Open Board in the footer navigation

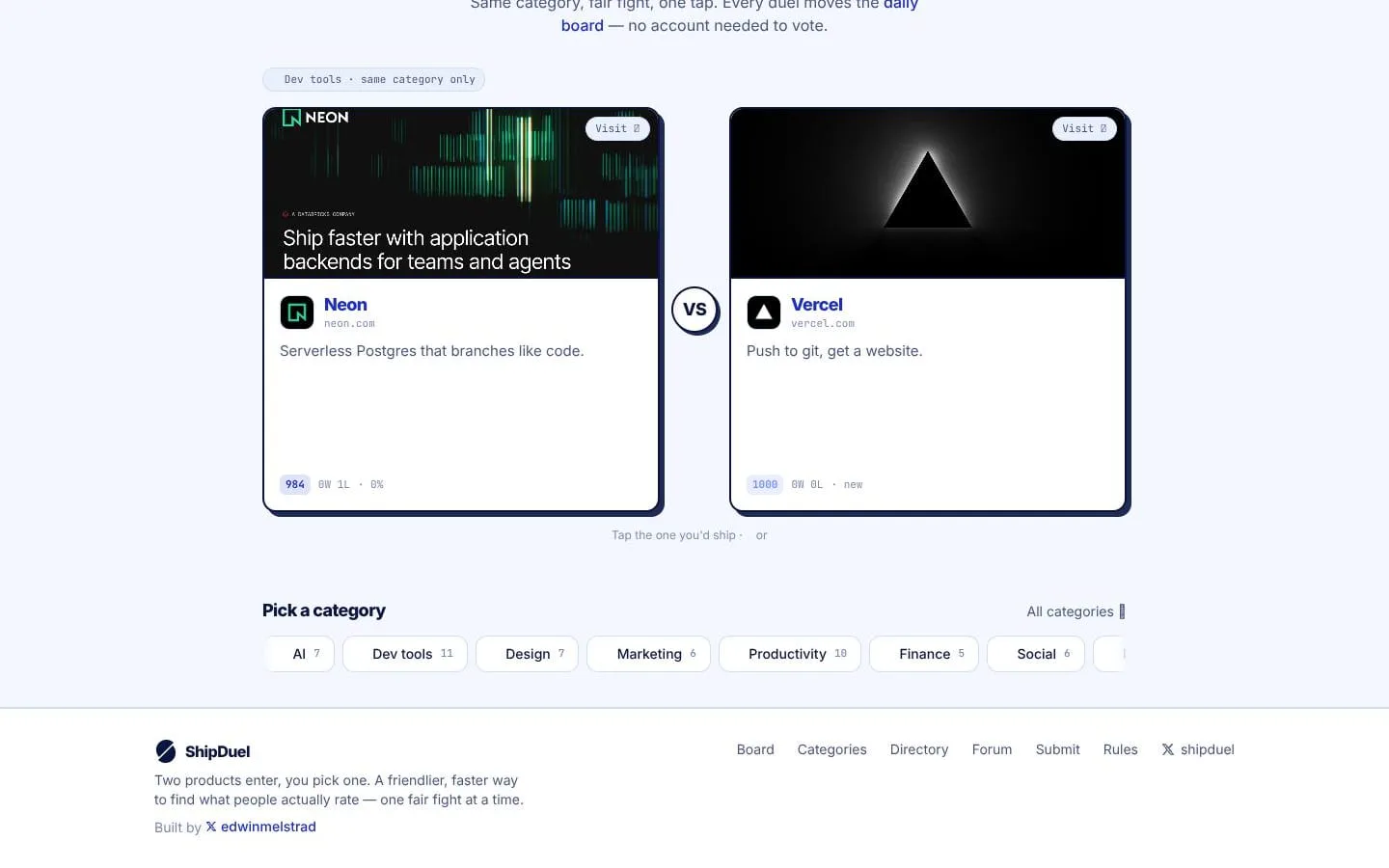coord(755,749)
